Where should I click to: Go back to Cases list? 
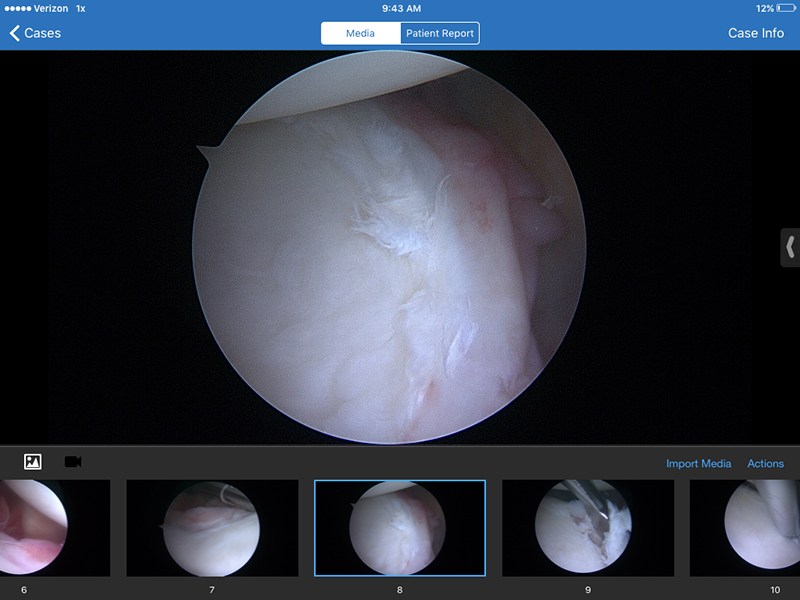point(35,33)
